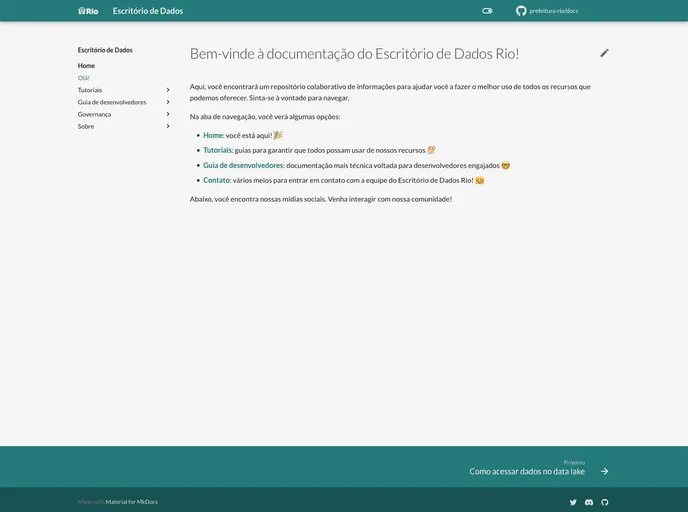The width and height of the screenshot is (688, 512).
Task: Click the next page arrow icon
Action: (x=604, y=471)
